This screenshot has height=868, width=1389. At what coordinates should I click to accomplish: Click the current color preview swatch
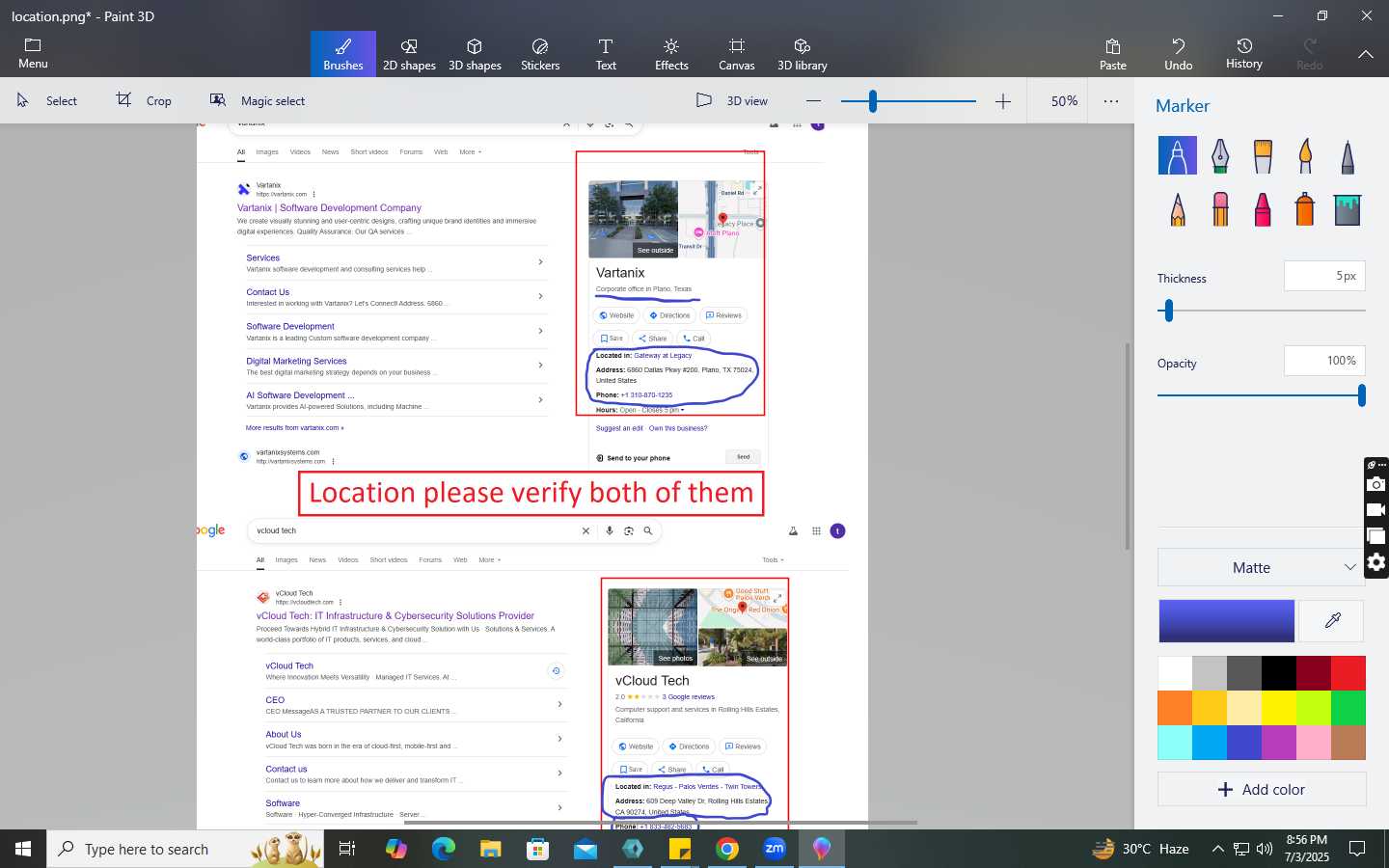pos(1226,621)
